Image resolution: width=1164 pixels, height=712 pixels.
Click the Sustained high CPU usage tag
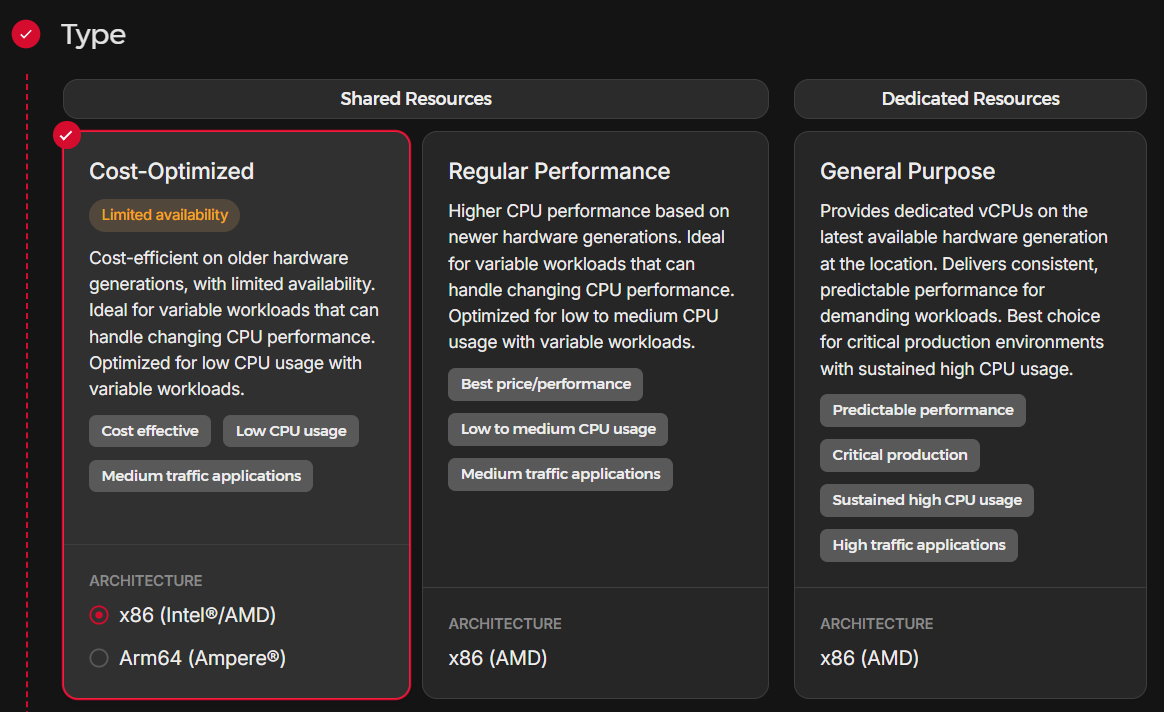pyautogui.click(x=927, y=500)
